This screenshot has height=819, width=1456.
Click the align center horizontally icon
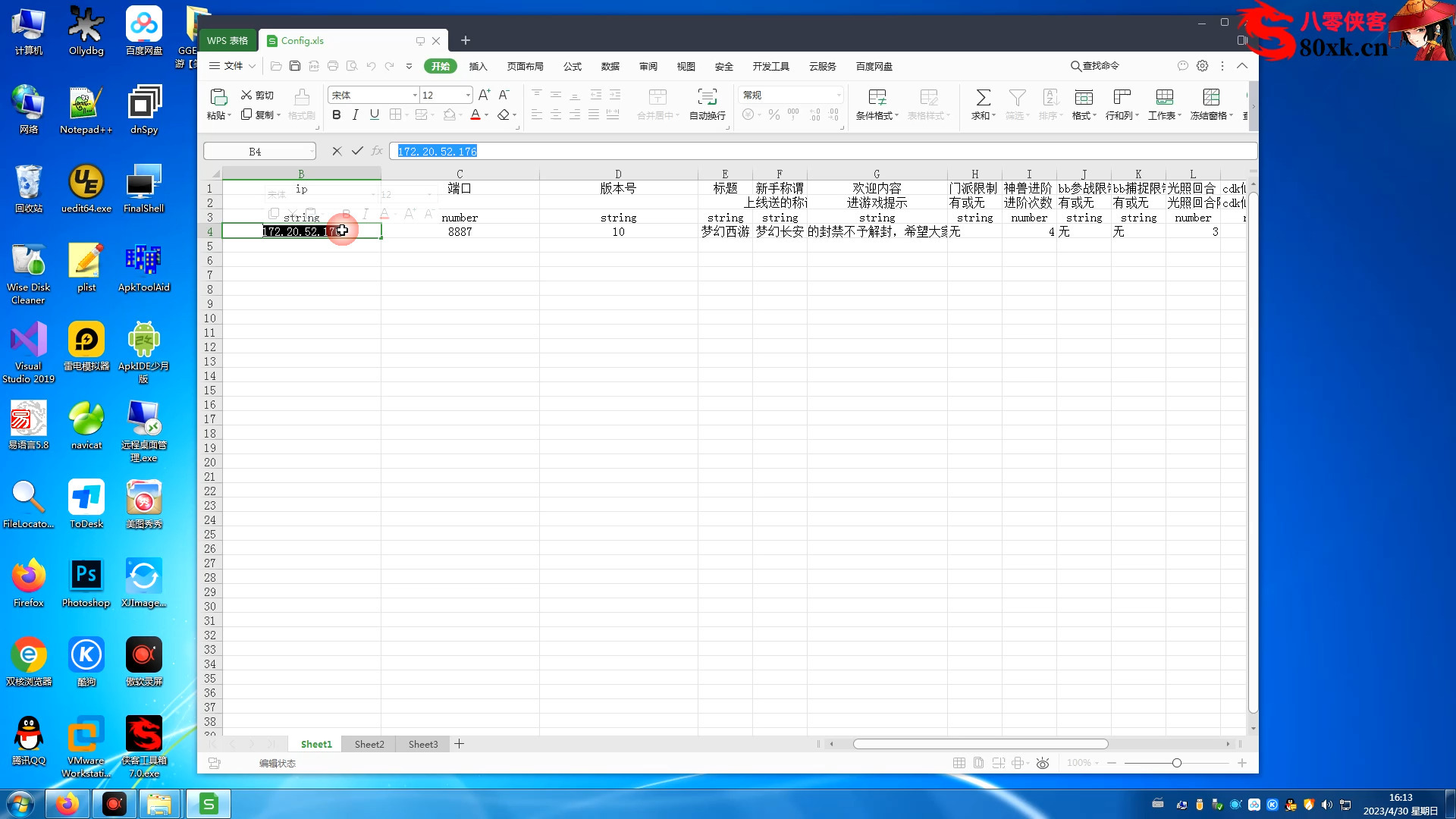point(556,115)
